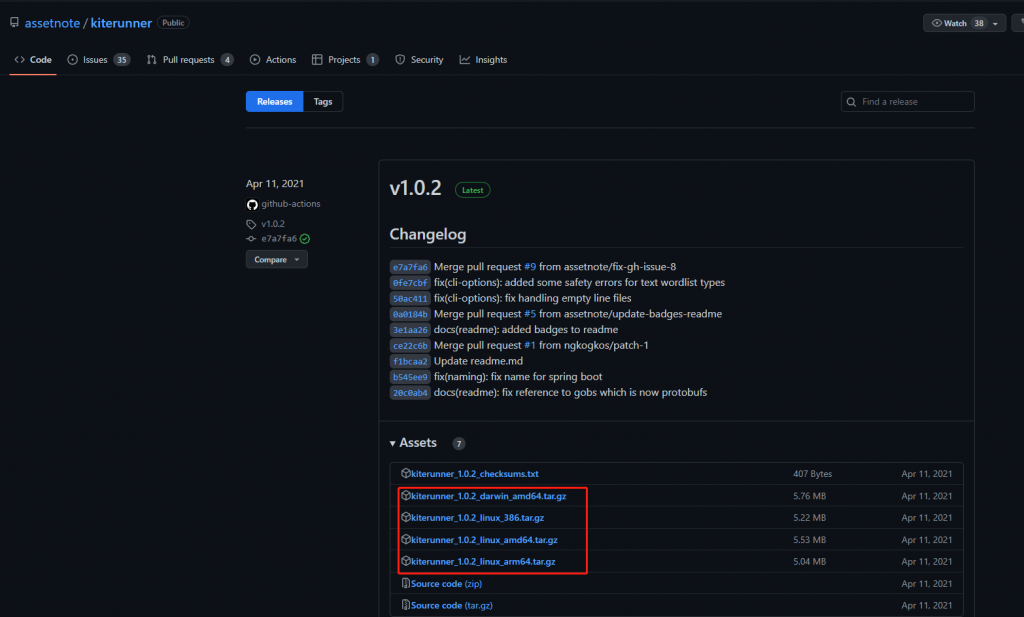1024x617 pixels.
Task: Download Source code (zip)
Action: coord(446,583)
